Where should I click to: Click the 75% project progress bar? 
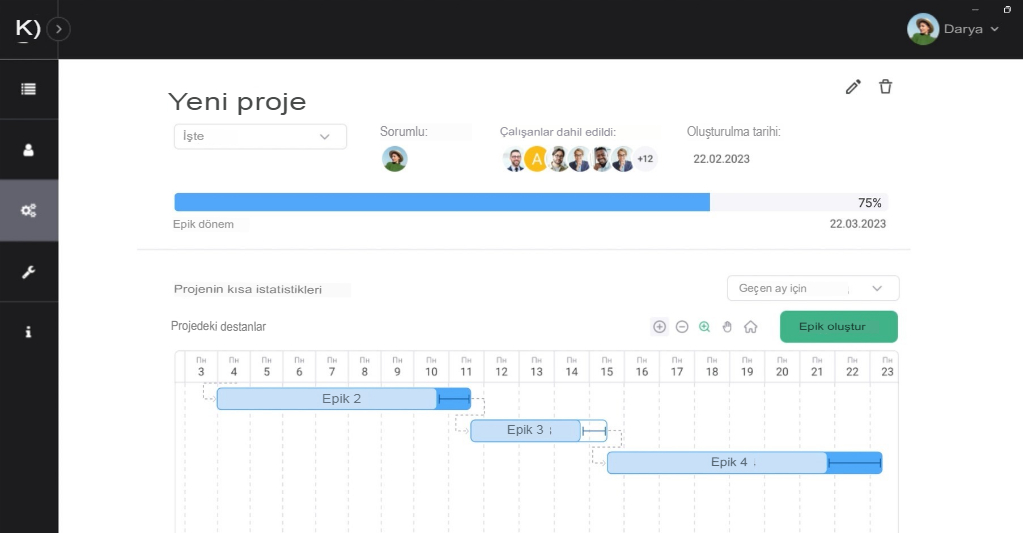click(531, 202)
